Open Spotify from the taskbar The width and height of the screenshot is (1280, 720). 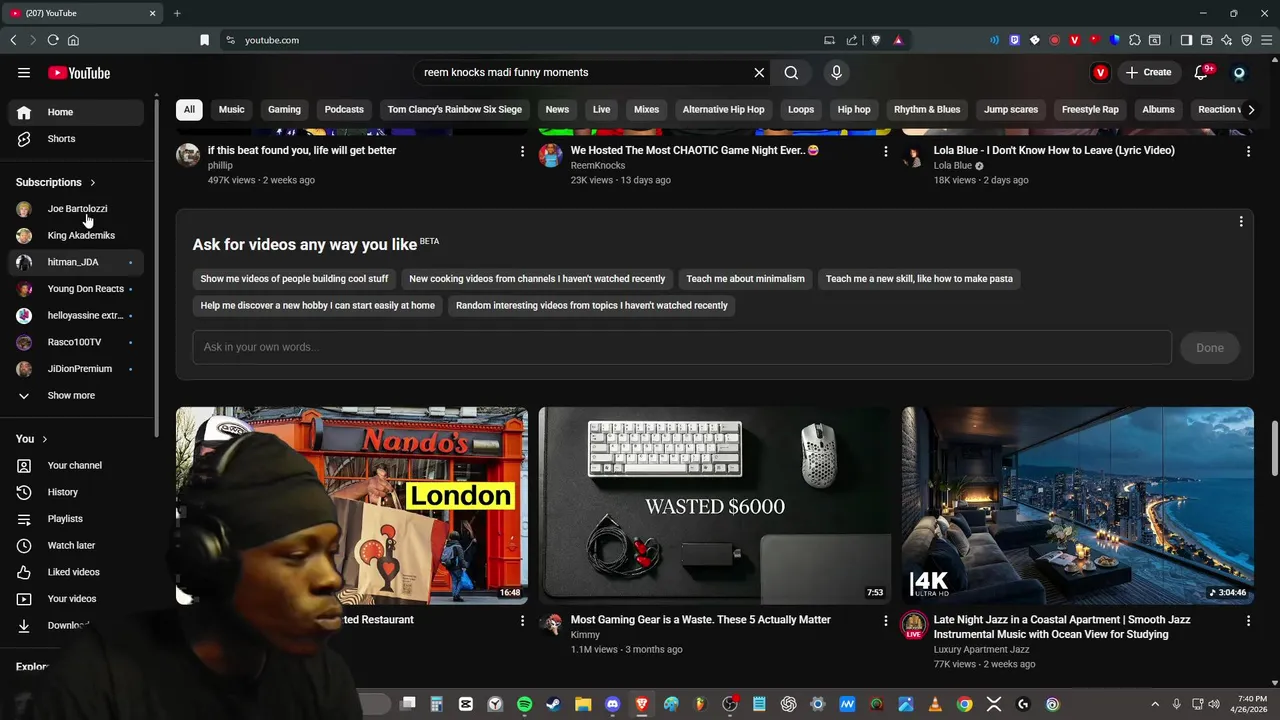pos(525,704)
